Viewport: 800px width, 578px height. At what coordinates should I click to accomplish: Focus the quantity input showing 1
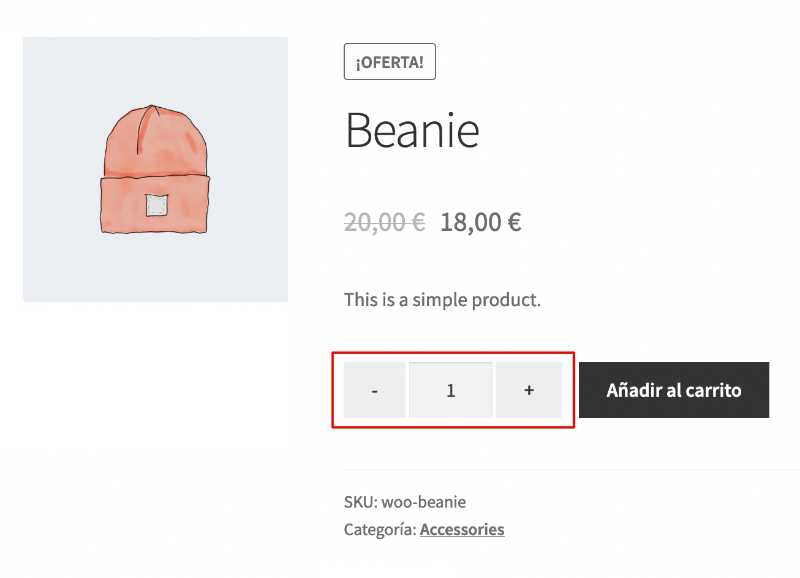451,390
